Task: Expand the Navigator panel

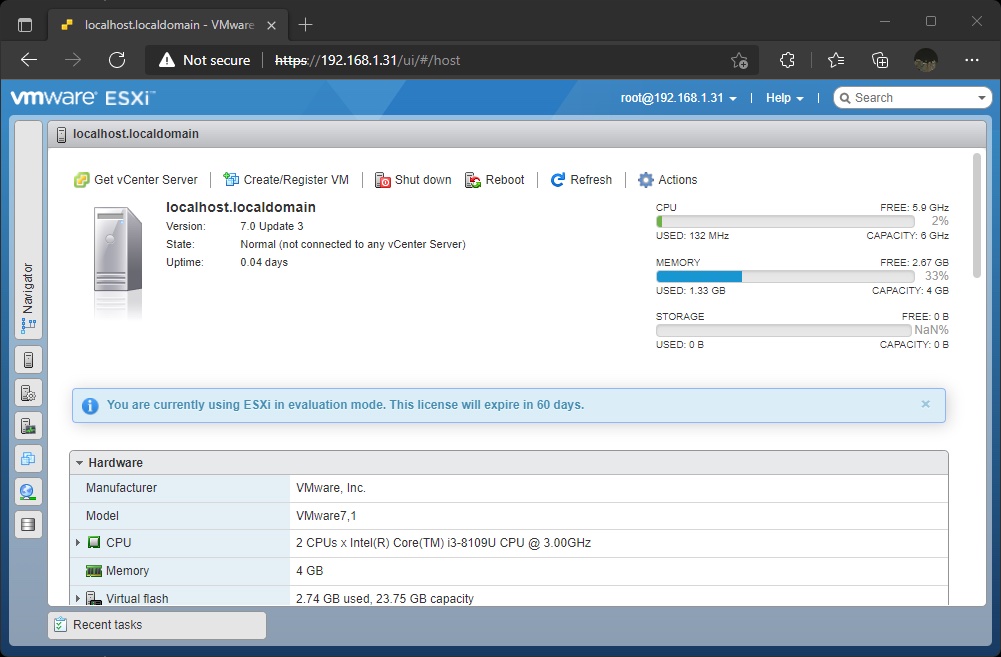Action: [28, 230]
